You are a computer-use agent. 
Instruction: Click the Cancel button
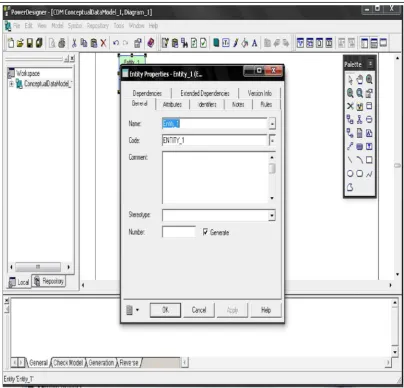(199, 310)
